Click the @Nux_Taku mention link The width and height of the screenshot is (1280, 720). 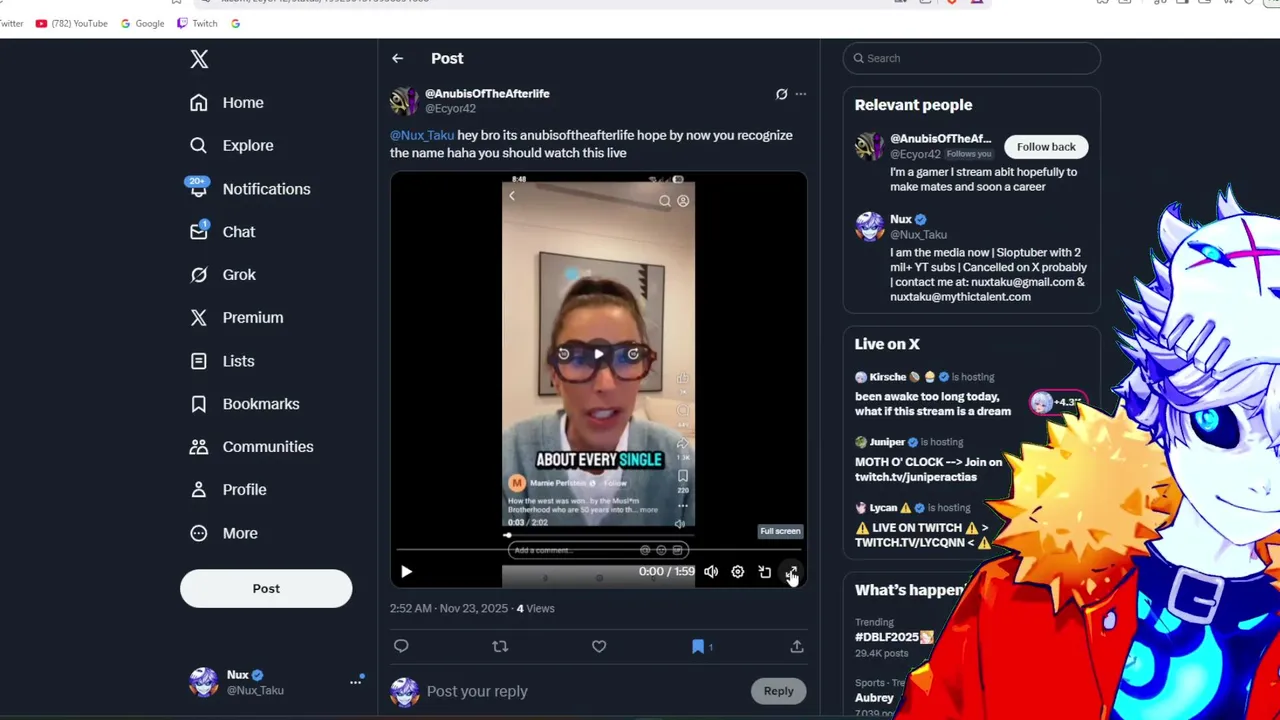click(422, 135)
